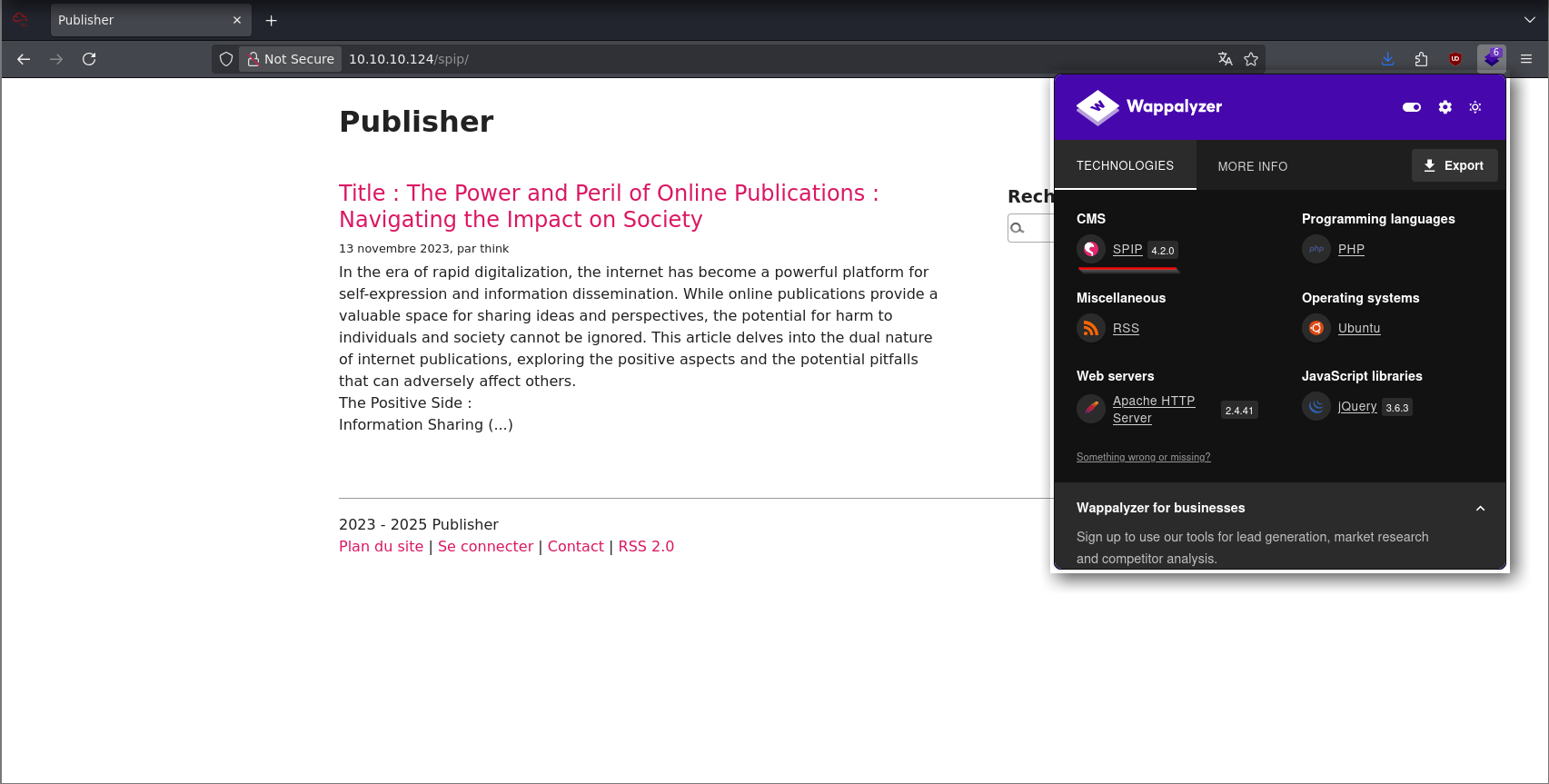Open the browser hamburger menu
Screen dimensions: 1549x784
coord(1526,59)
